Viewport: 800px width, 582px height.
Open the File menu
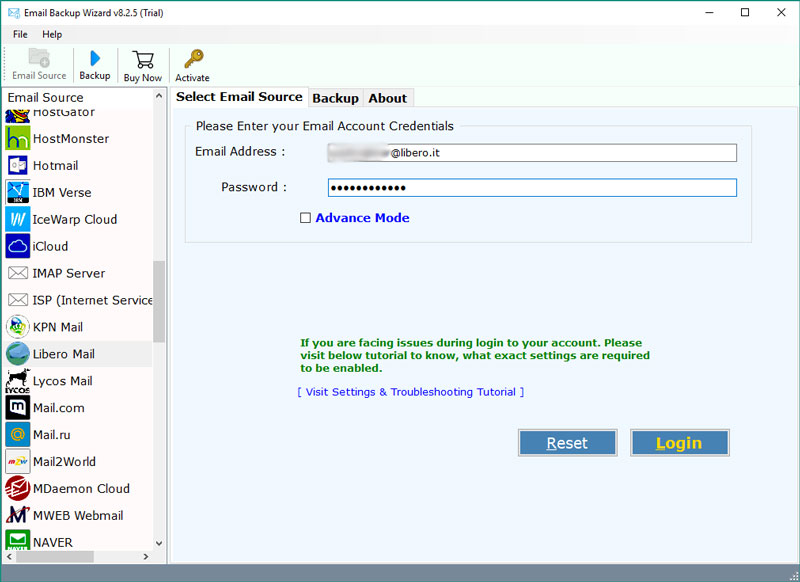20,34
